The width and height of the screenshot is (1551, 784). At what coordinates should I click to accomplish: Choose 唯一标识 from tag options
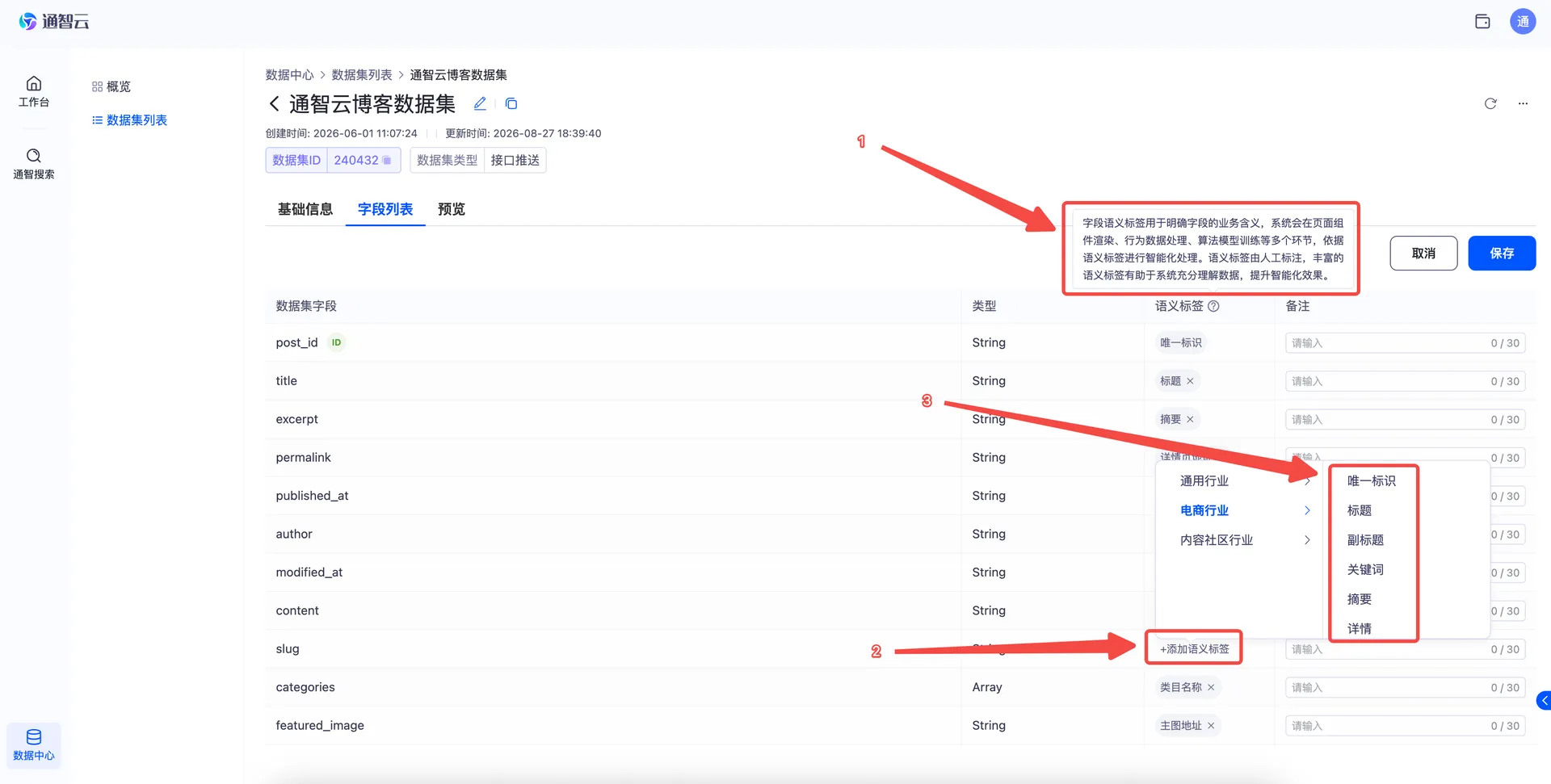1372,480
